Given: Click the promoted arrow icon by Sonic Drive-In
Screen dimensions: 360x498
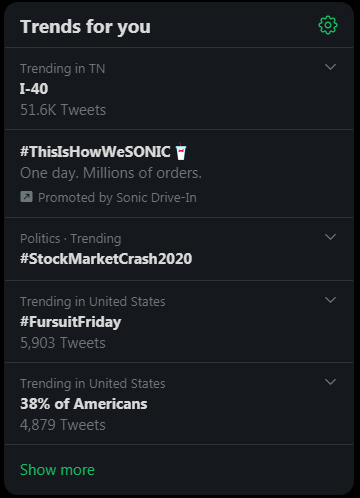Looking at the screenshot, I should point(26,197).
